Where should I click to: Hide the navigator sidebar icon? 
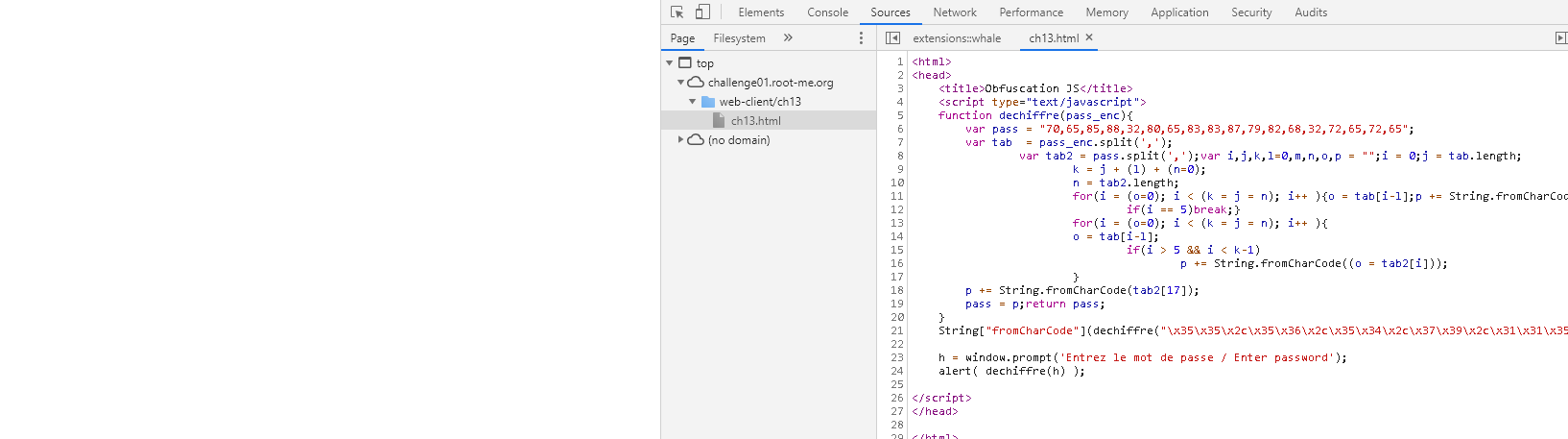coord(892,38)
